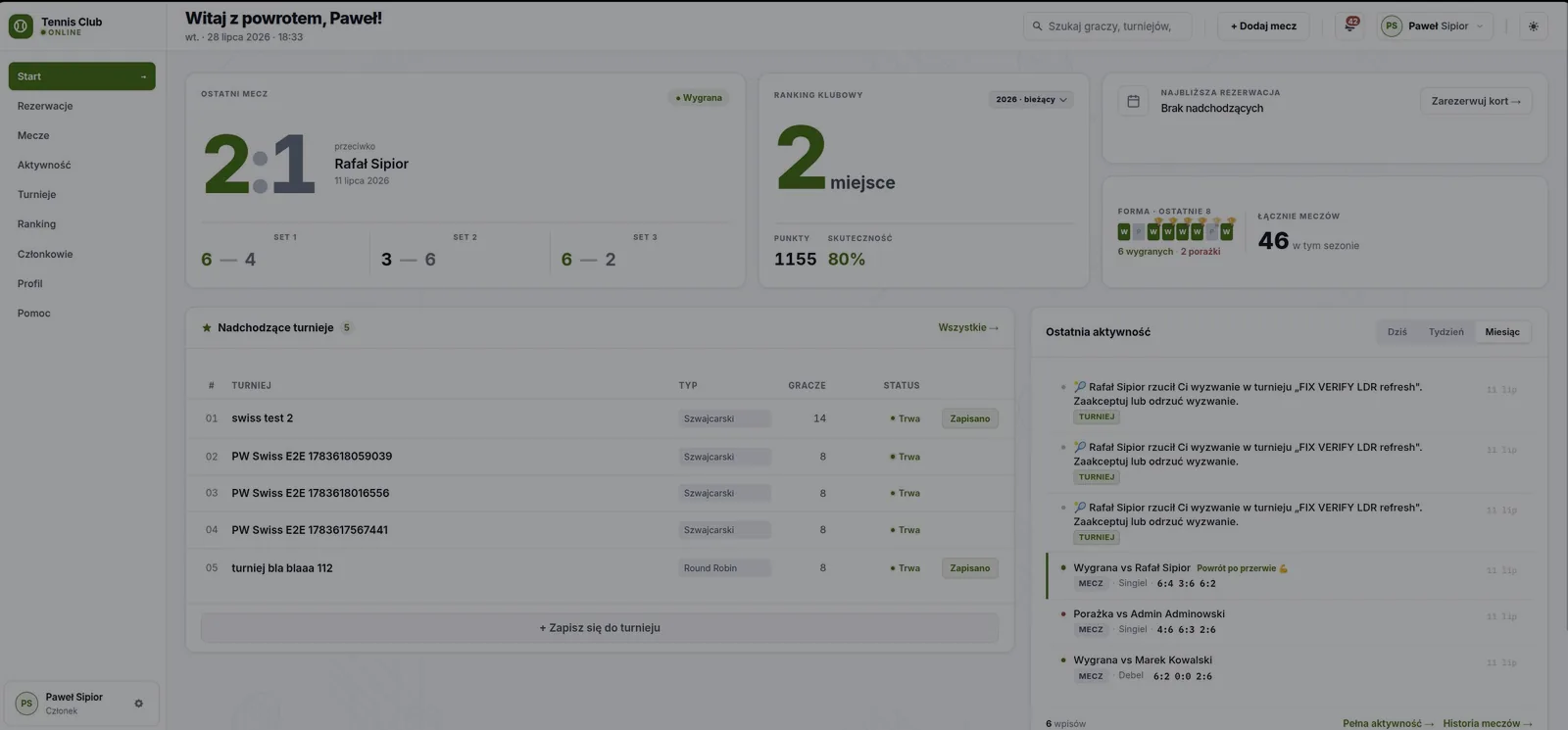Click "Trwa" status for PW Swiss E2E 1783618059039
Screen dimensions: 1568x730
pos(905,457)
